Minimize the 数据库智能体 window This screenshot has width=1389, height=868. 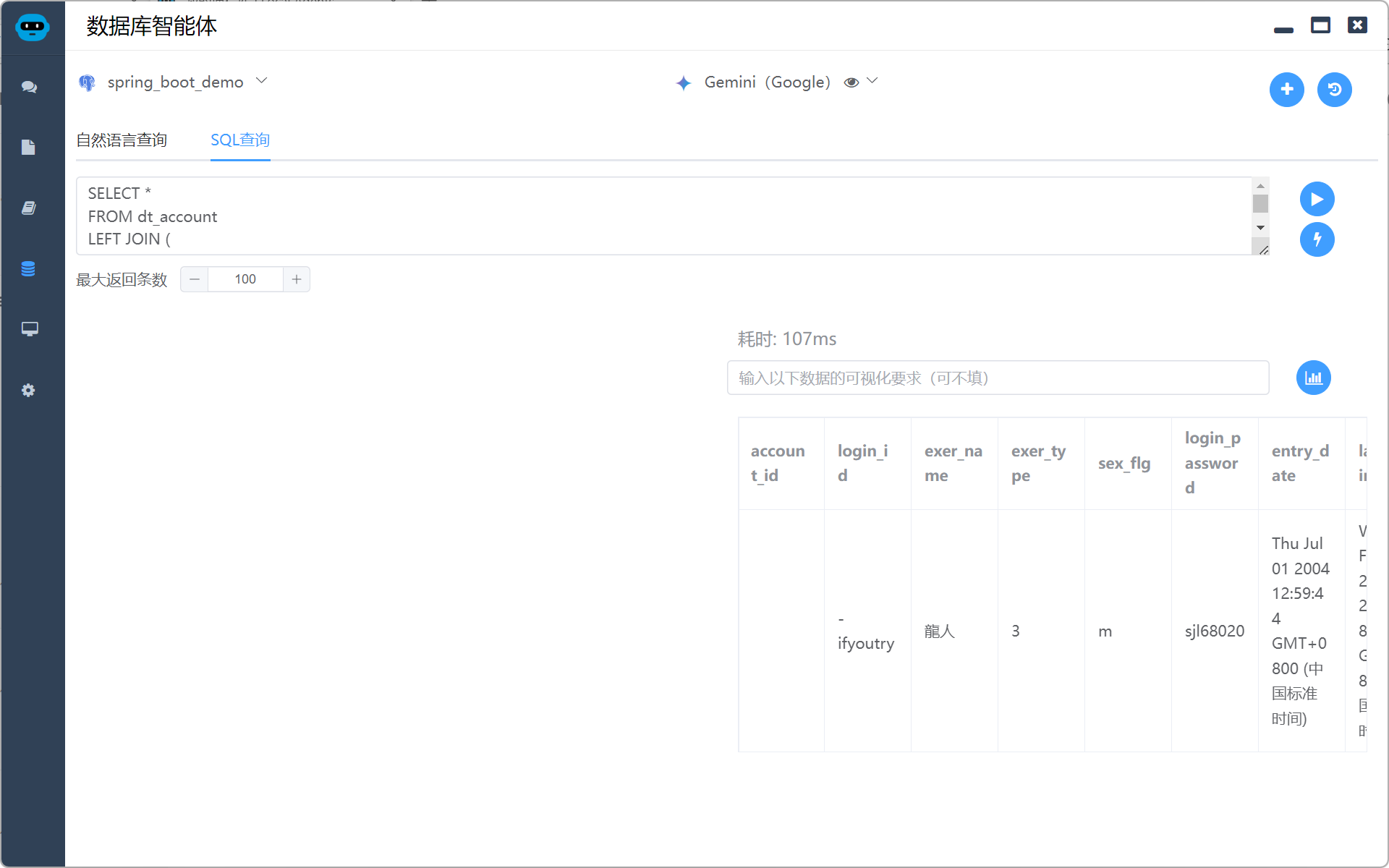point(1283,30)
